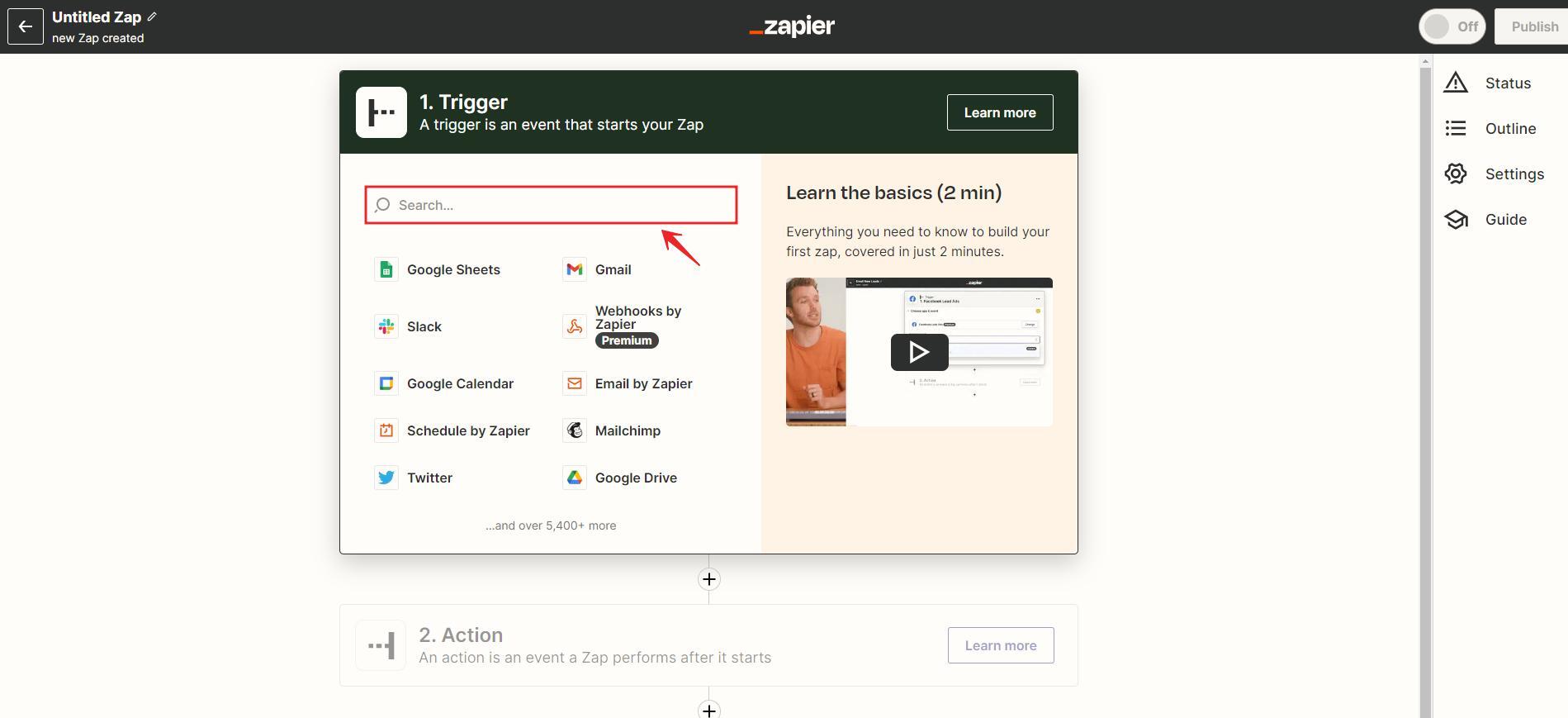Click the Untitled Zap title

tap(97, 17)
